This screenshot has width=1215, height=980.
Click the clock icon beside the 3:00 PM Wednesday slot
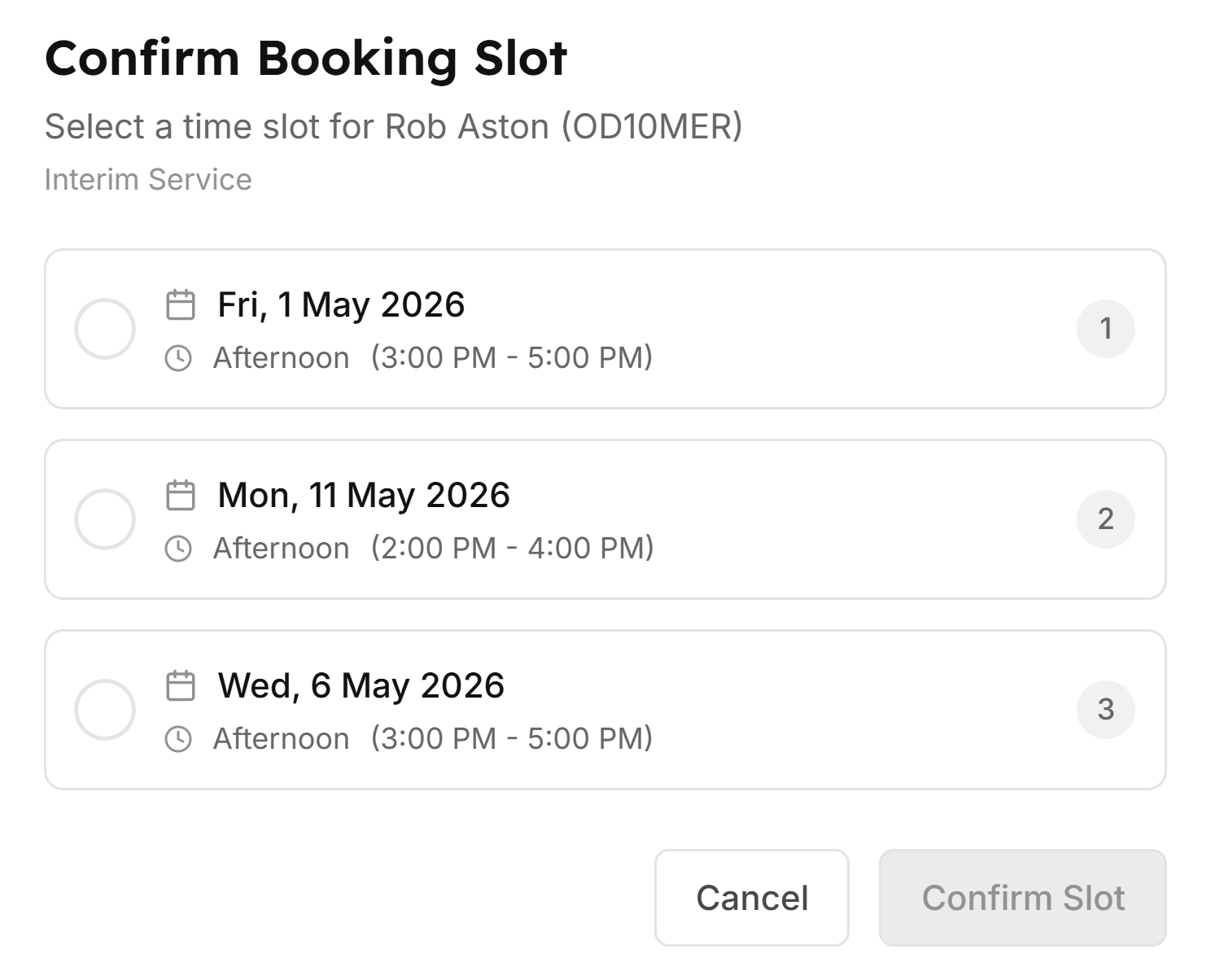click(x=178, y=738)
